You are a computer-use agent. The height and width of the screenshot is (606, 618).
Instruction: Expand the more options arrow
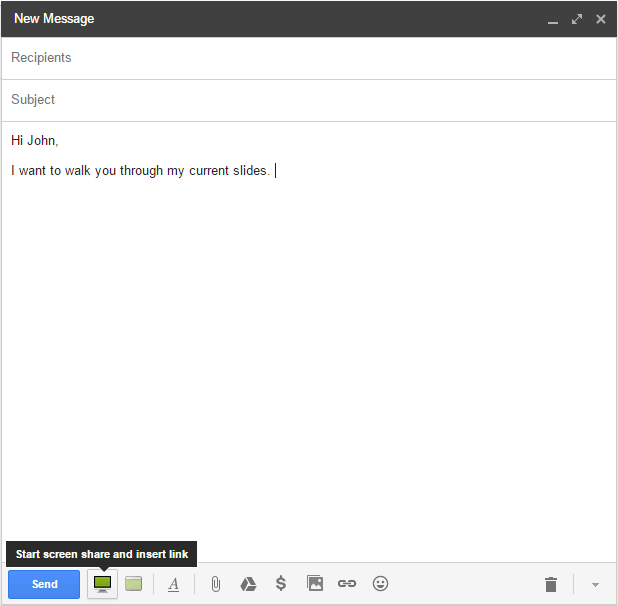tap(595, 585)
